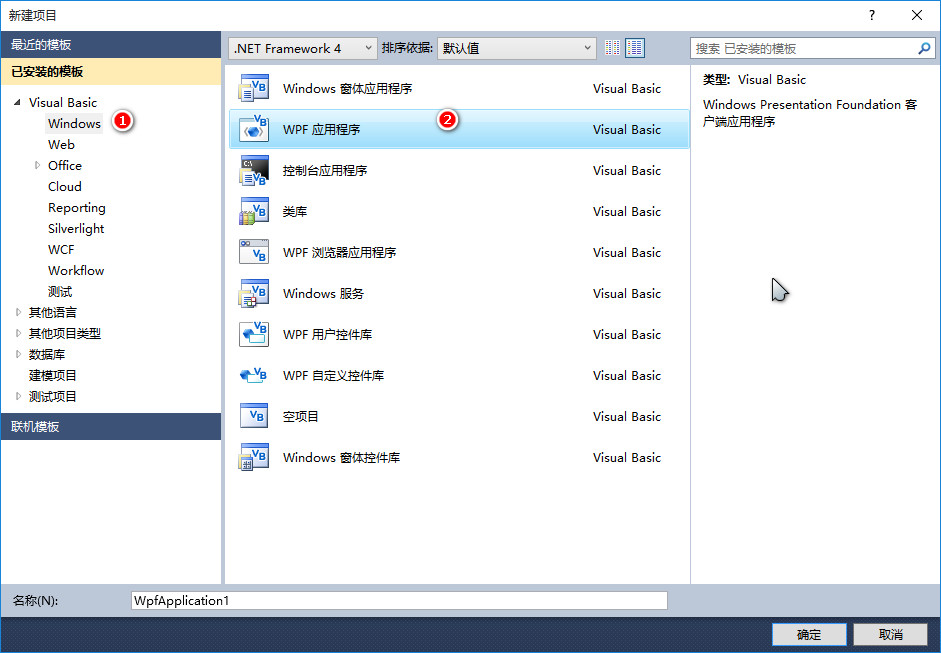Open the .NET Framework 4 version dropdown

pyautogui.click(x=302, y=48)
